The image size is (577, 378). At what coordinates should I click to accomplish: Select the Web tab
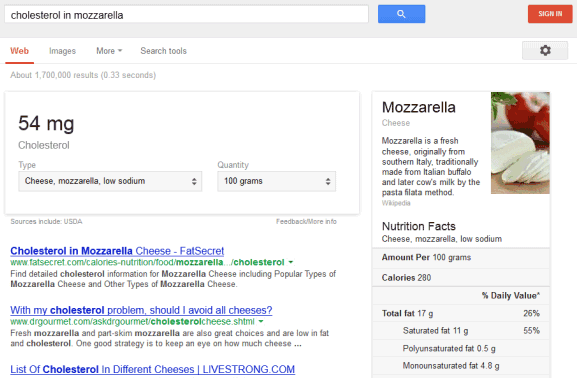(20, 51)
